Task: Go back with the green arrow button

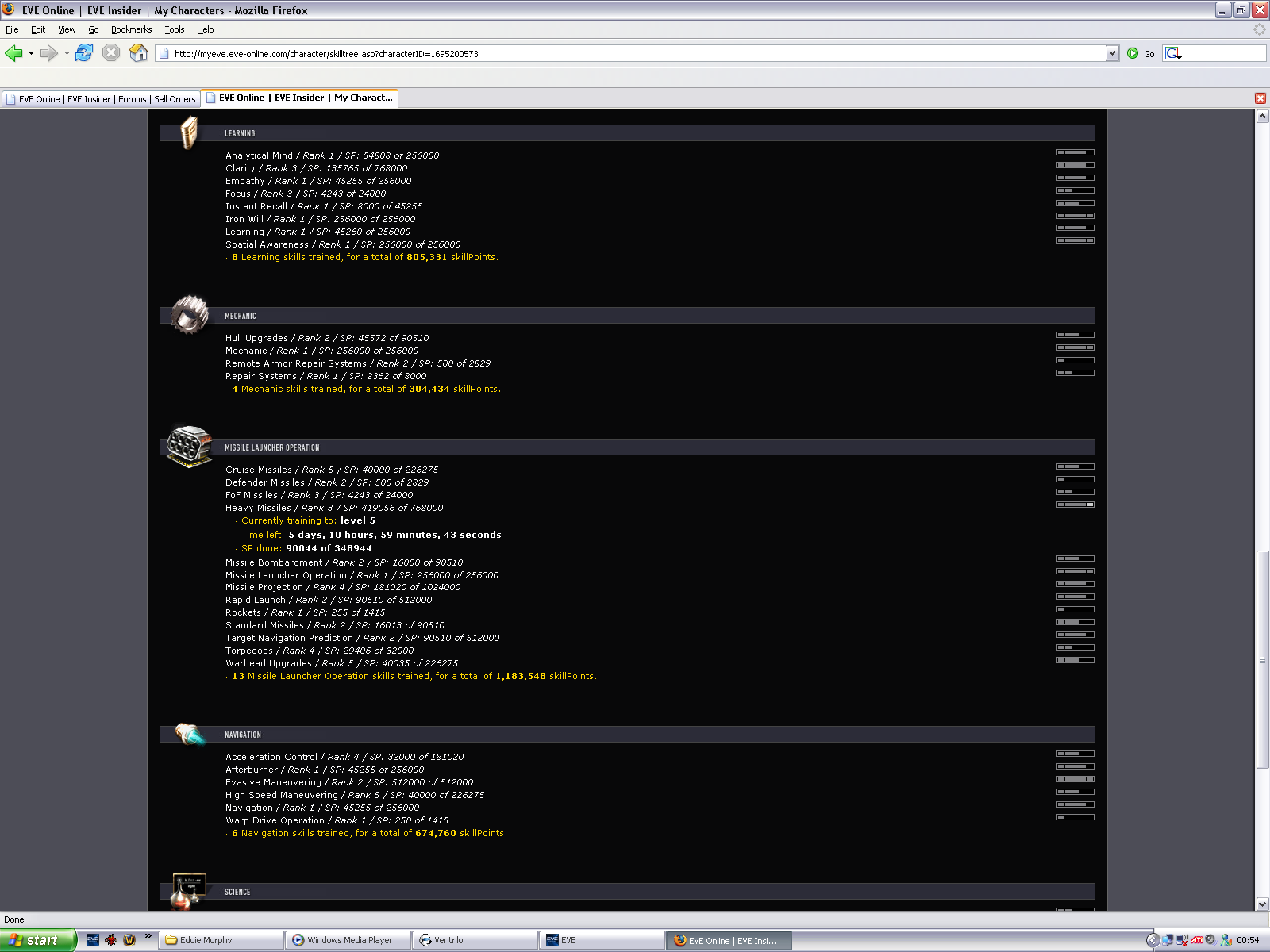Action: coord(13,53)
